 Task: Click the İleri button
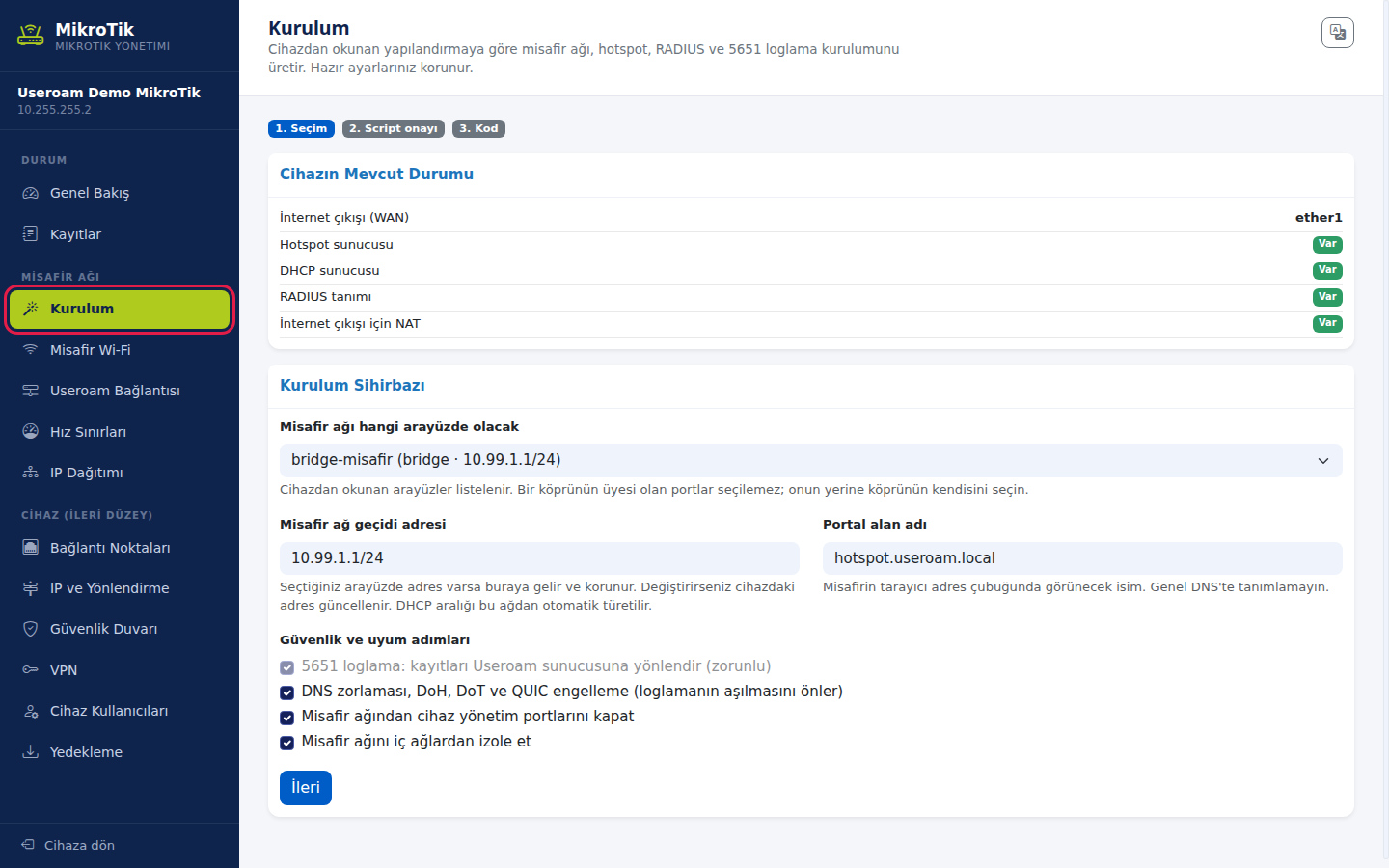[306, 788]
